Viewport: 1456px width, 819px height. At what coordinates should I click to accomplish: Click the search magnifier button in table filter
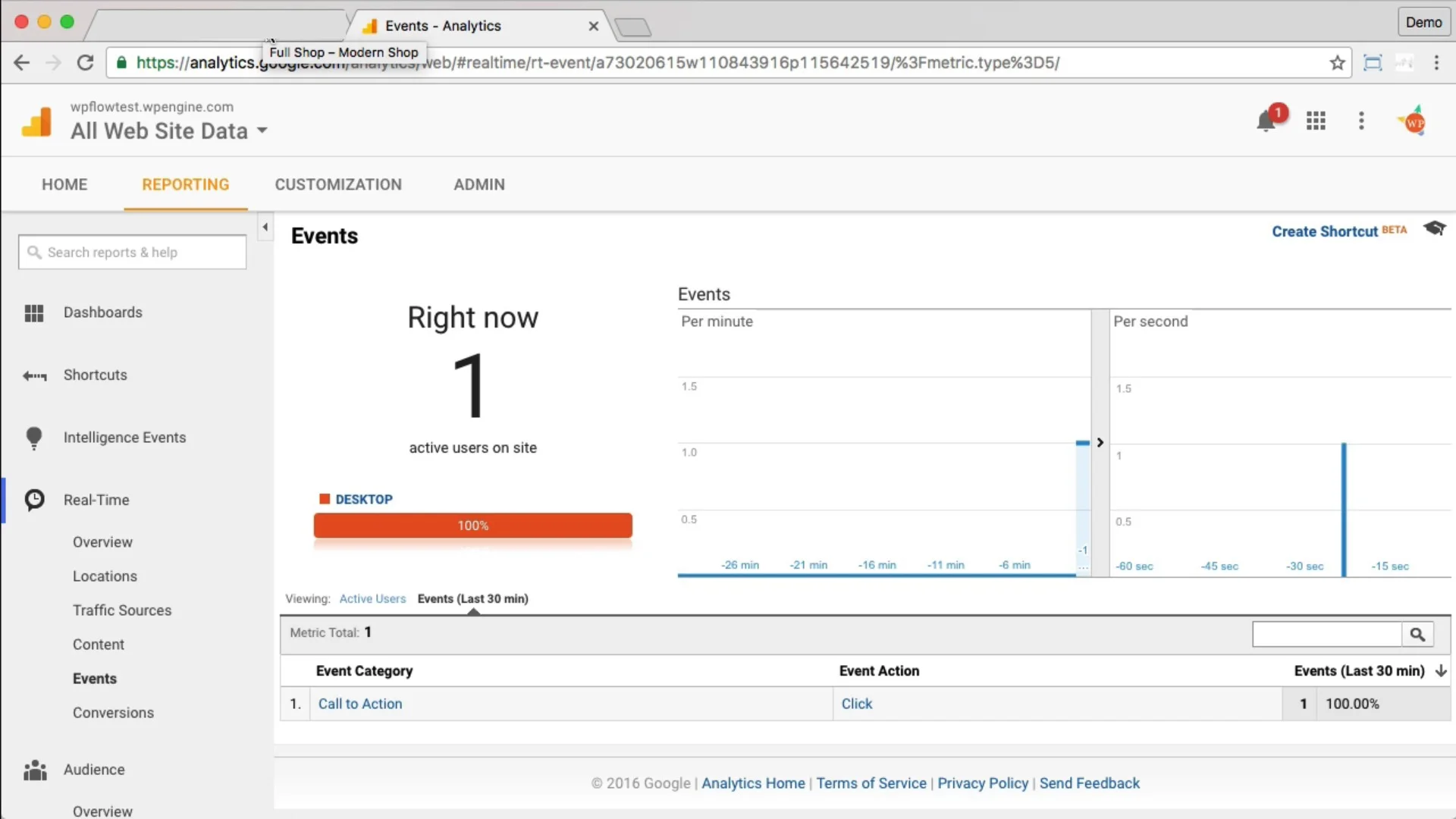pos(1417,635)
